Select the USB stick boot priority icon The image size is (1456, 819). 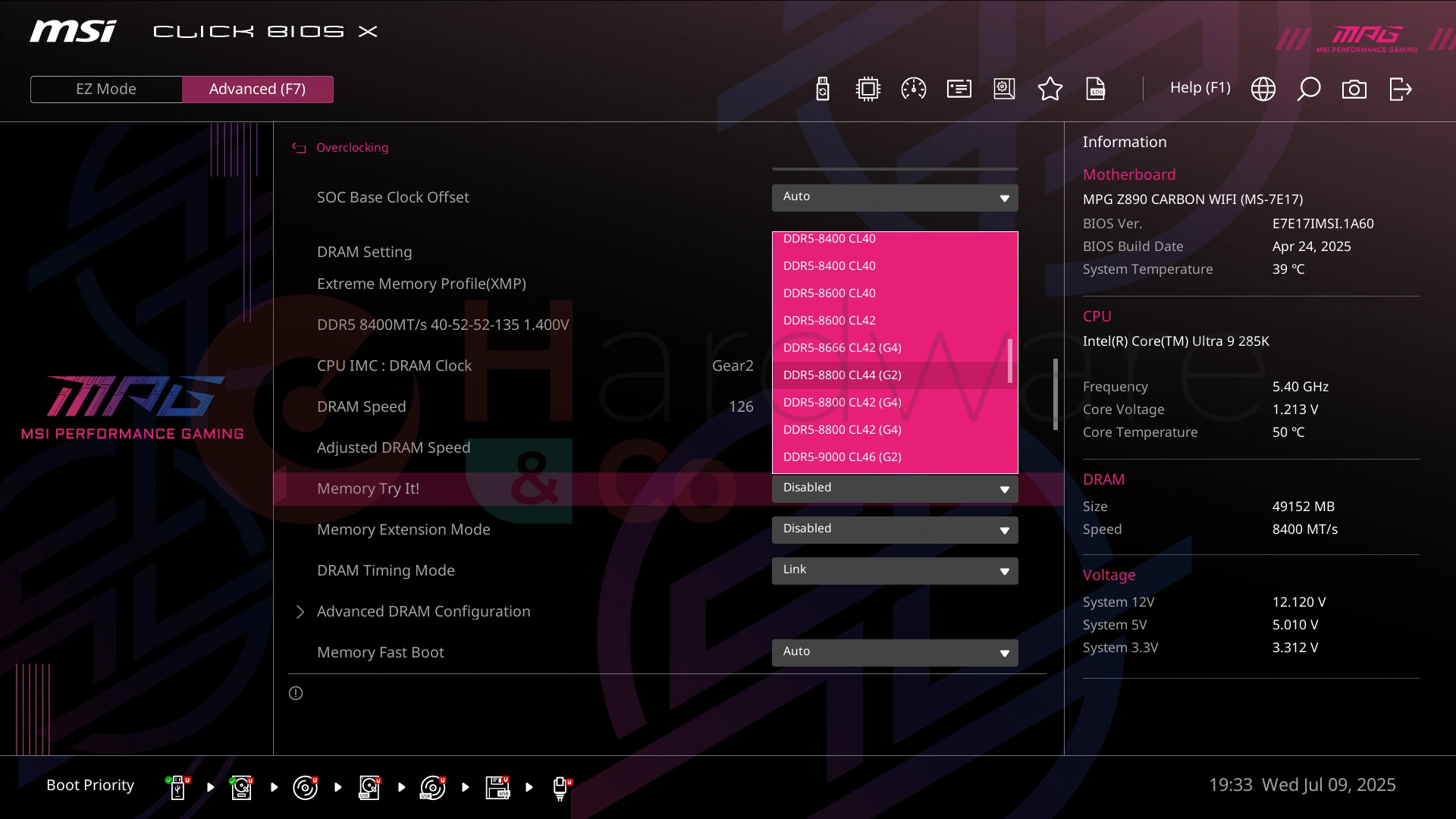point(177,787)
